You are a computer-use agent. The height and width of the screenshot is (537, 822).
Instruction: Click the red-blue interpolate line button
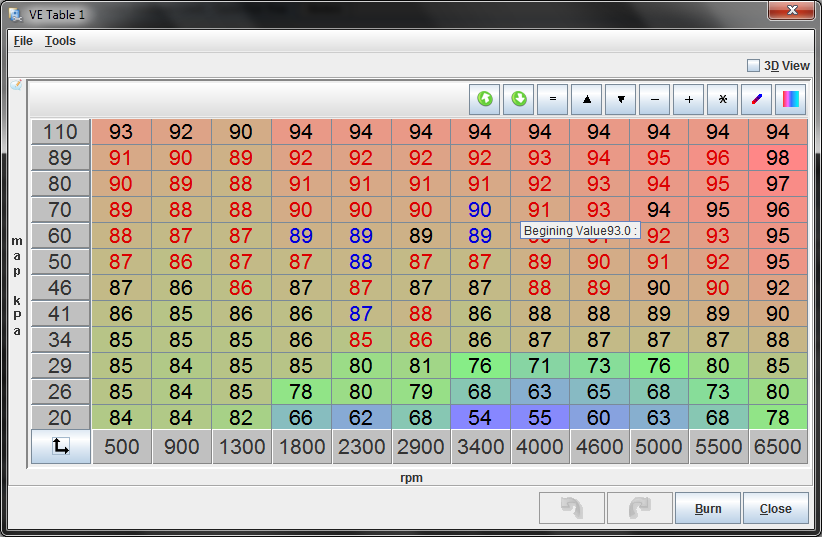coord(756,99)
